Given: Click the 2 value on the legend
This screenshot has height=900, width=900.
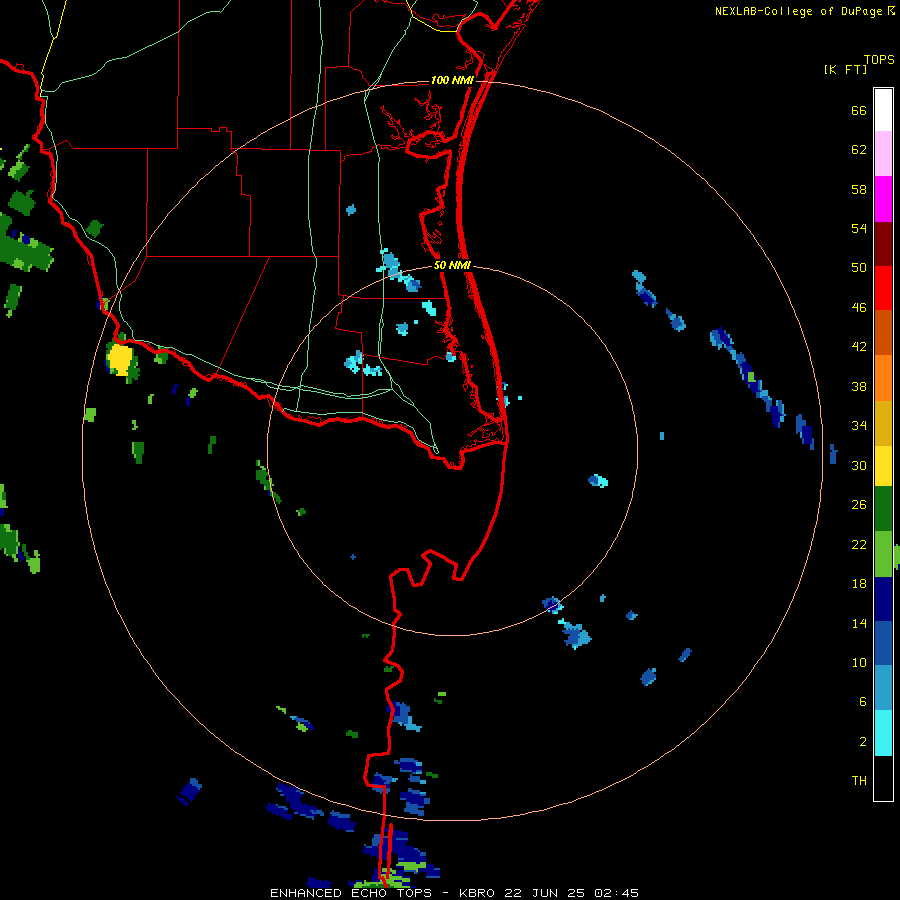Looking at the screenshot, I should [x=863, y=741].
